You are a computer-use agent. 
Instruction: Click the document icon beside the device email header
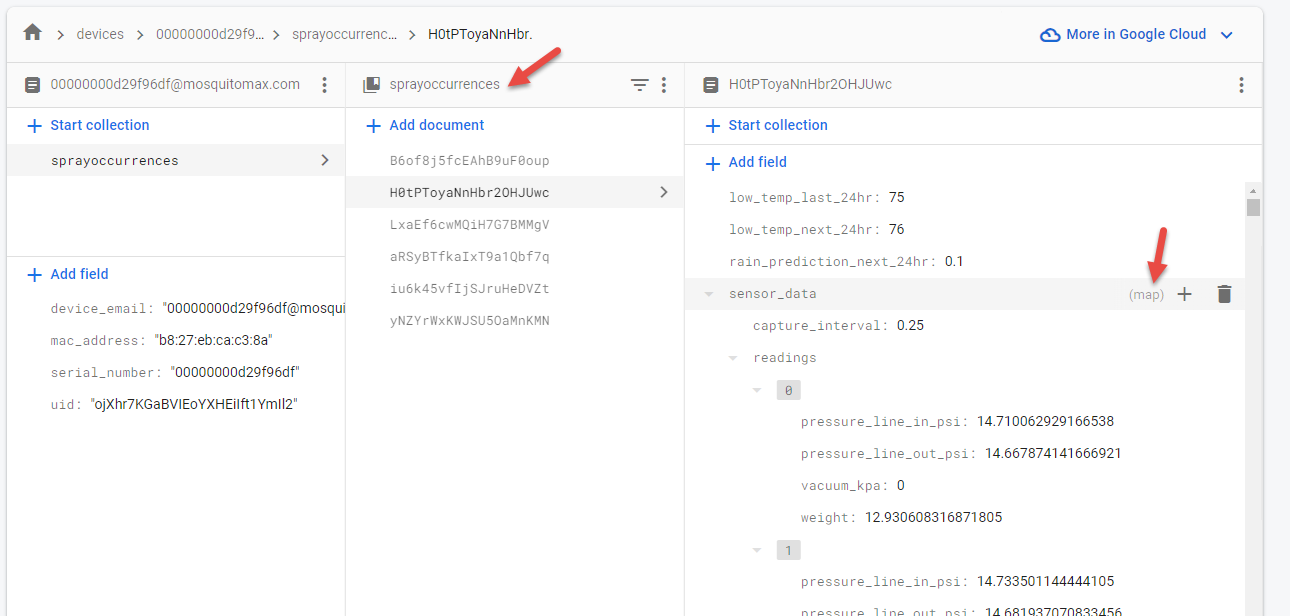32,85
